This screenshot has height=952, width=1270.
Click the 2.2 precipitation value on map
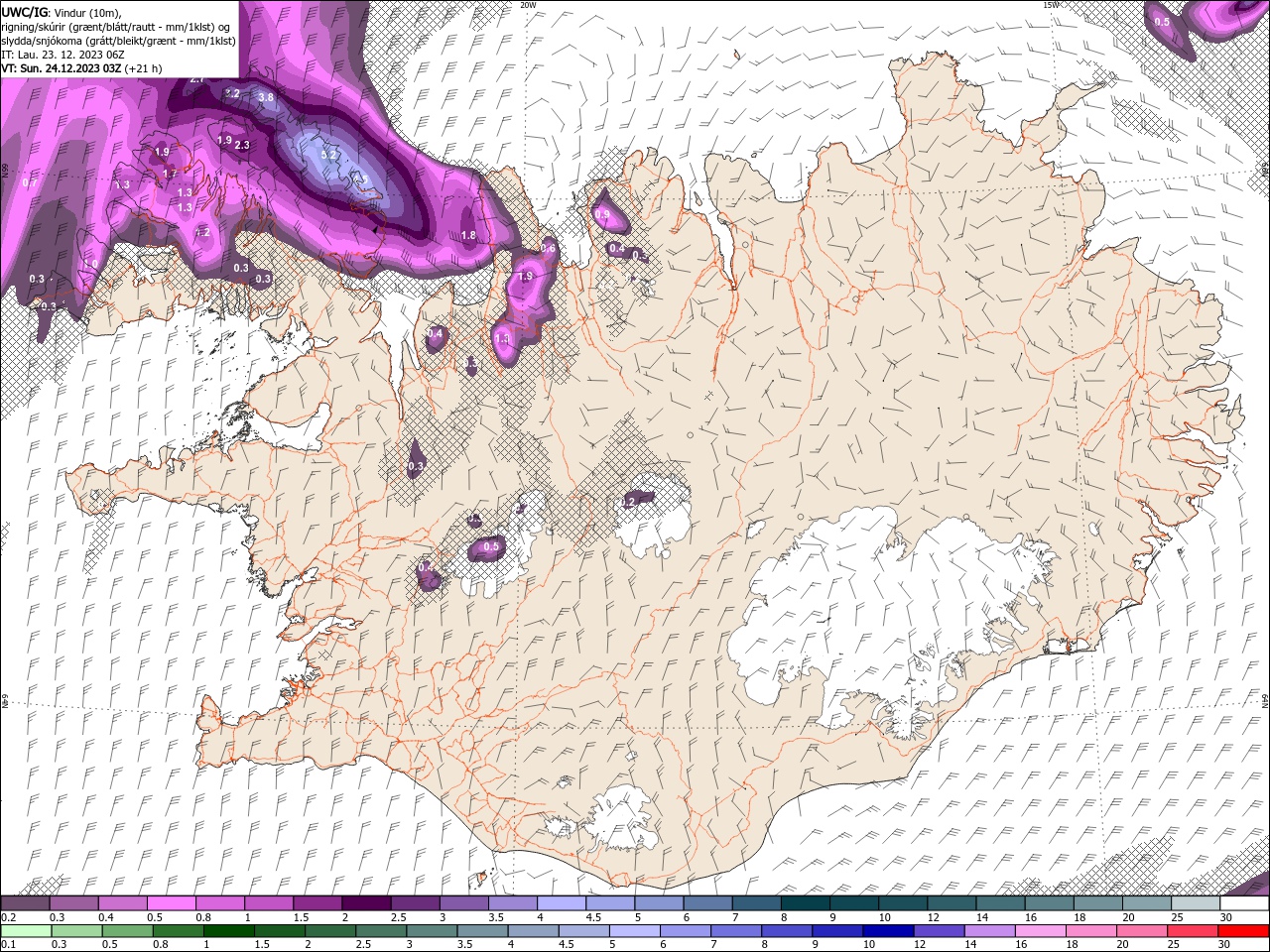232,93
